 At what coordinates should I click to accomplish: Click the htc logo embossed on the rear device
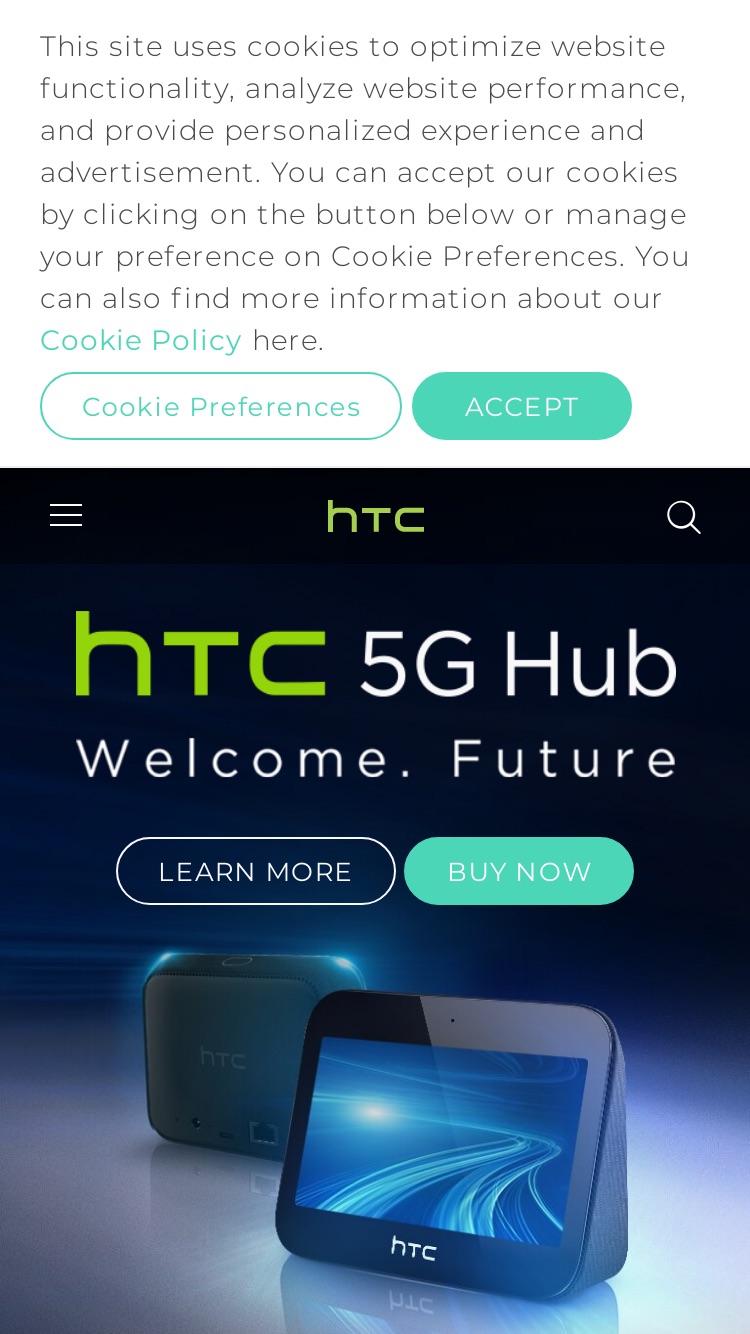tap(222, 1057)
